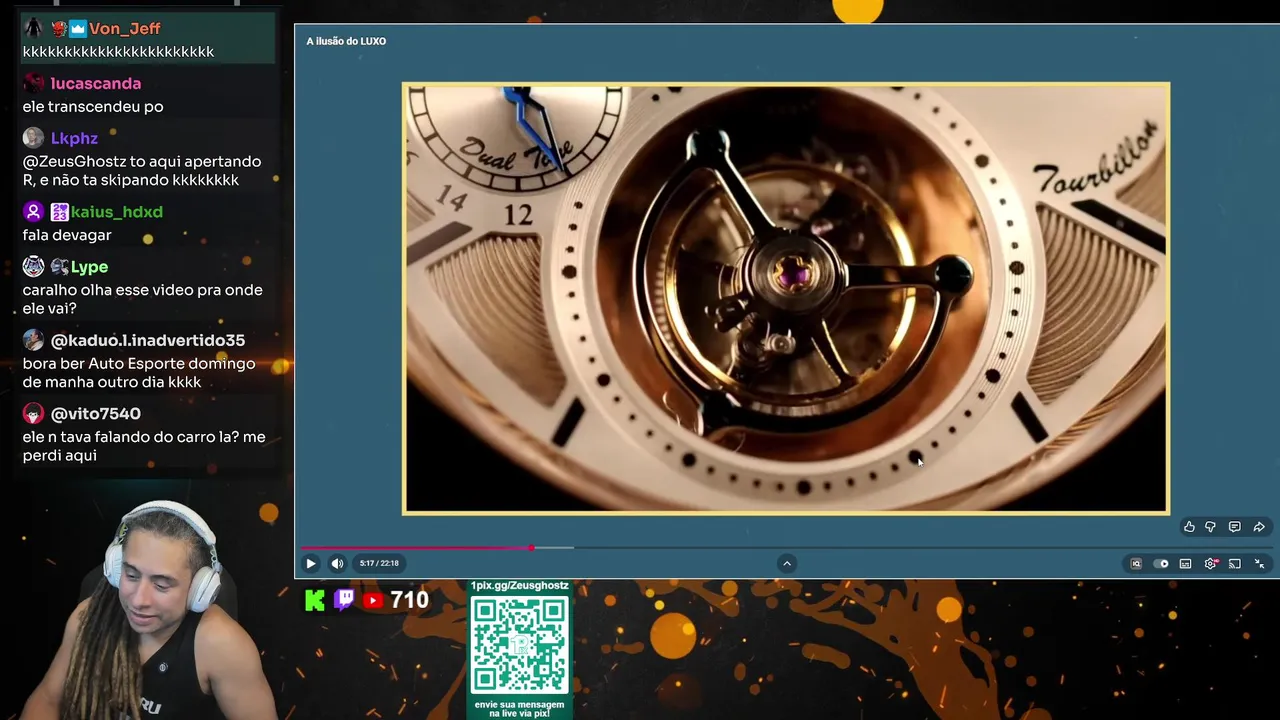Image resolution: width=1280 pixels, height=720 pixels.
Task: Mute the video volume speaker icon
Action: [337, 564]
